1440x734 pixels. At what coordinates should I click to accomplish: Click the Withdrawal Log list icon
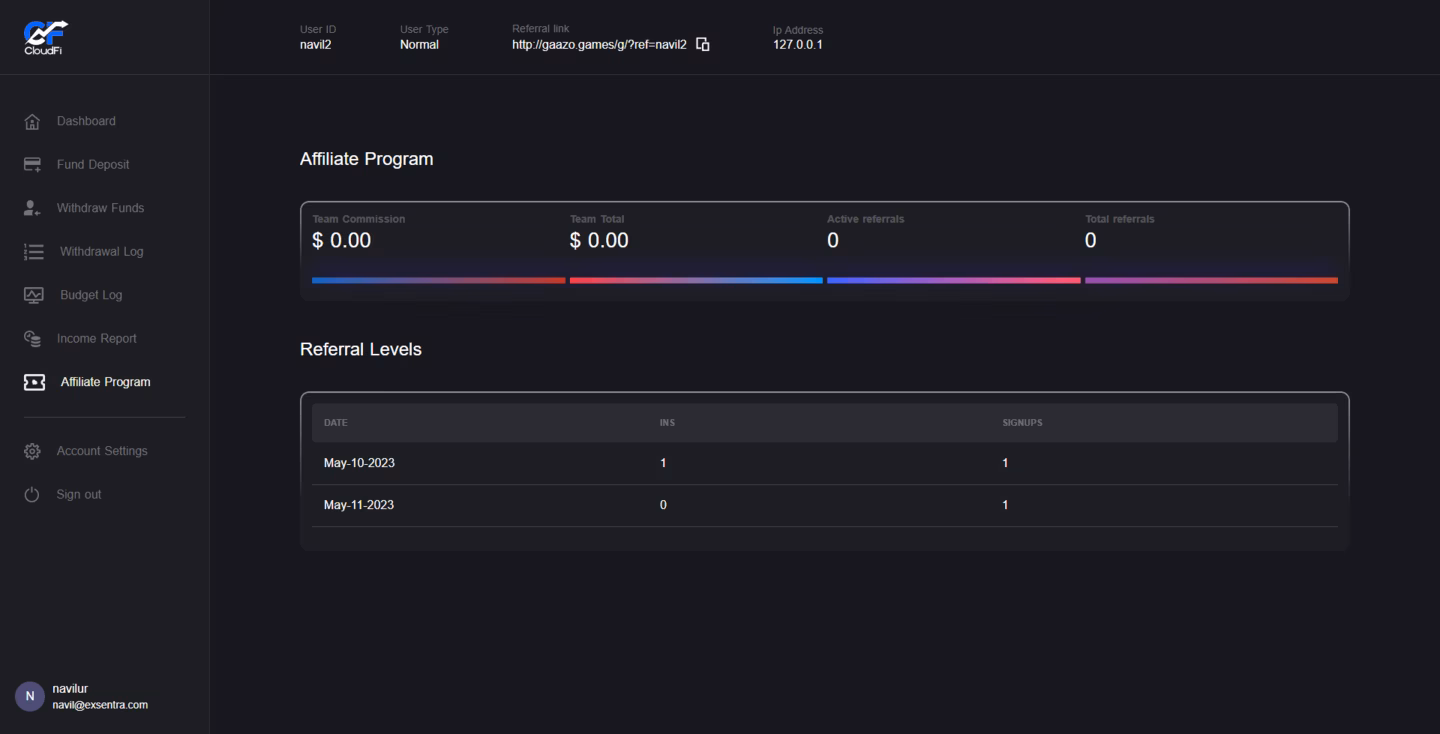[x=34, y=252]
